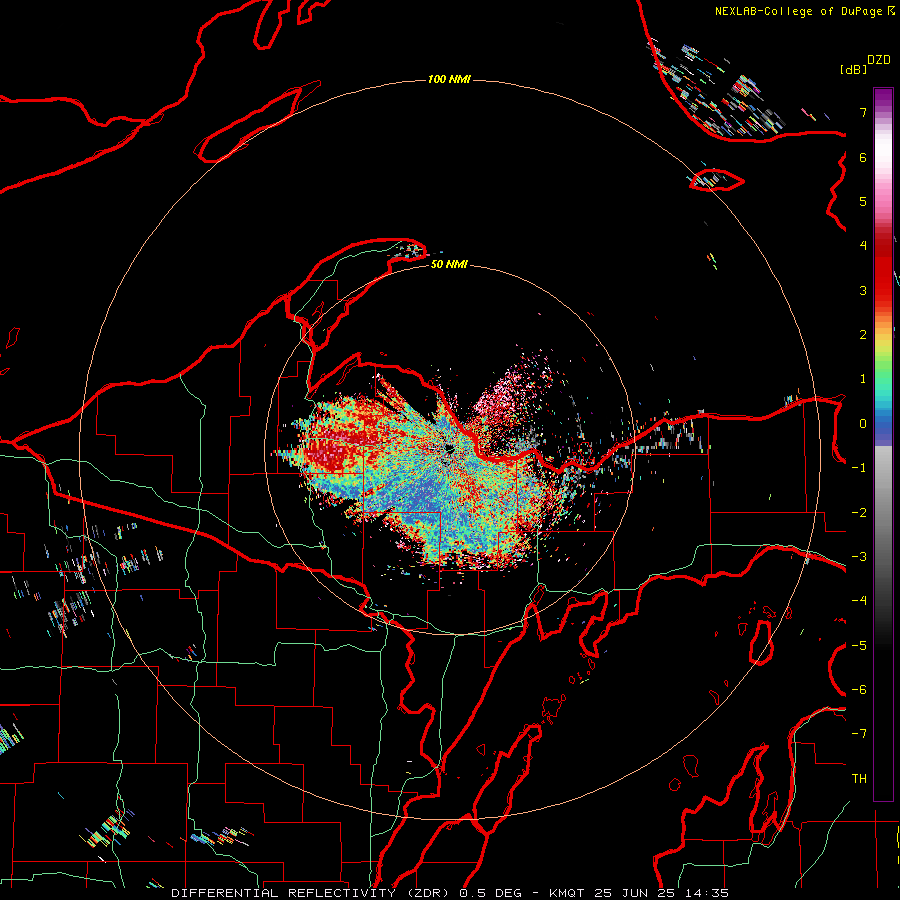Click the -5 value on color scale

click(x=859, y=646)
